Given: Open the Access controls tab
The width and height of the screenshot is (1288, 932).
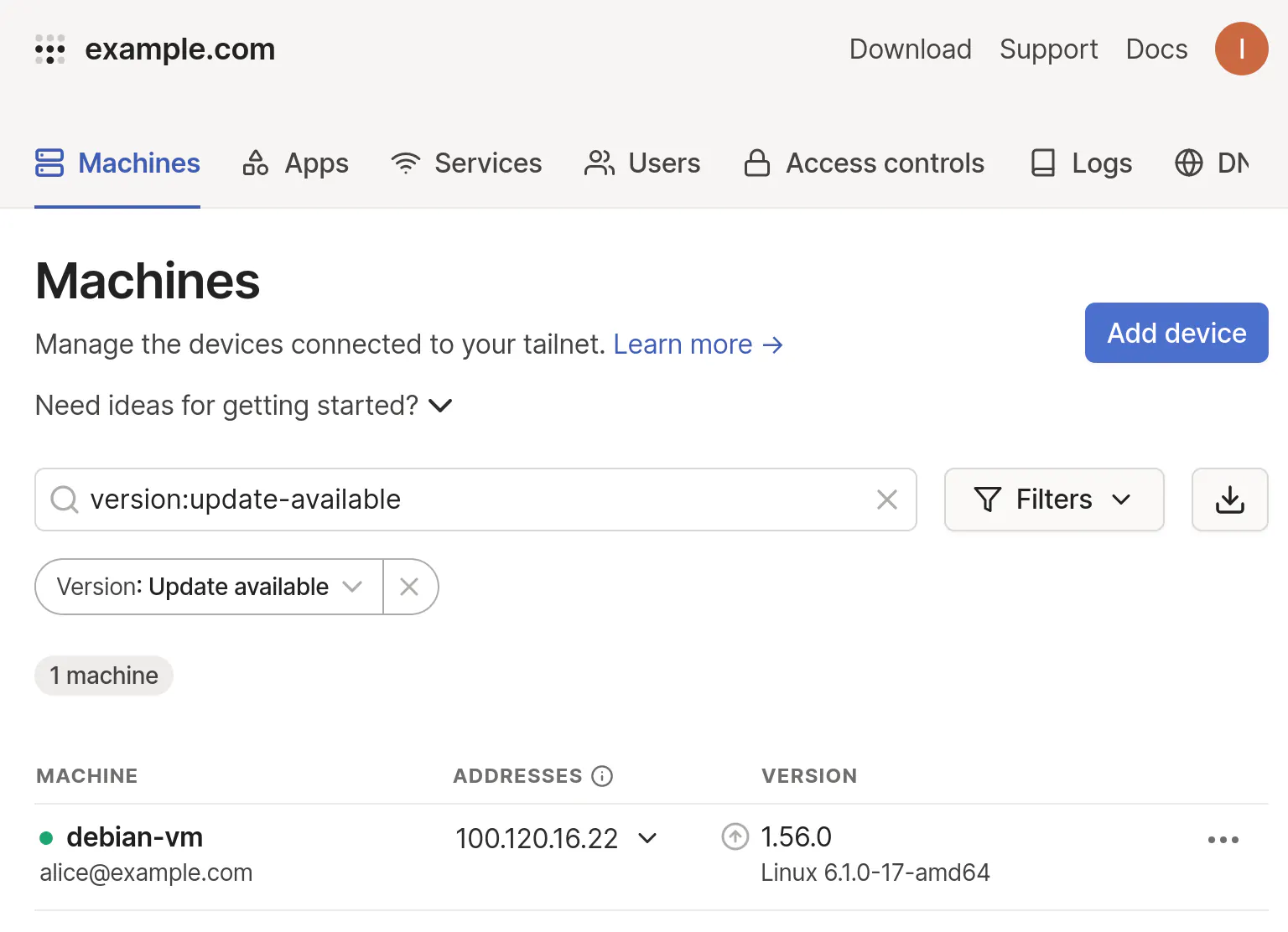Looking at the screenshot, I should coord(864,163).
